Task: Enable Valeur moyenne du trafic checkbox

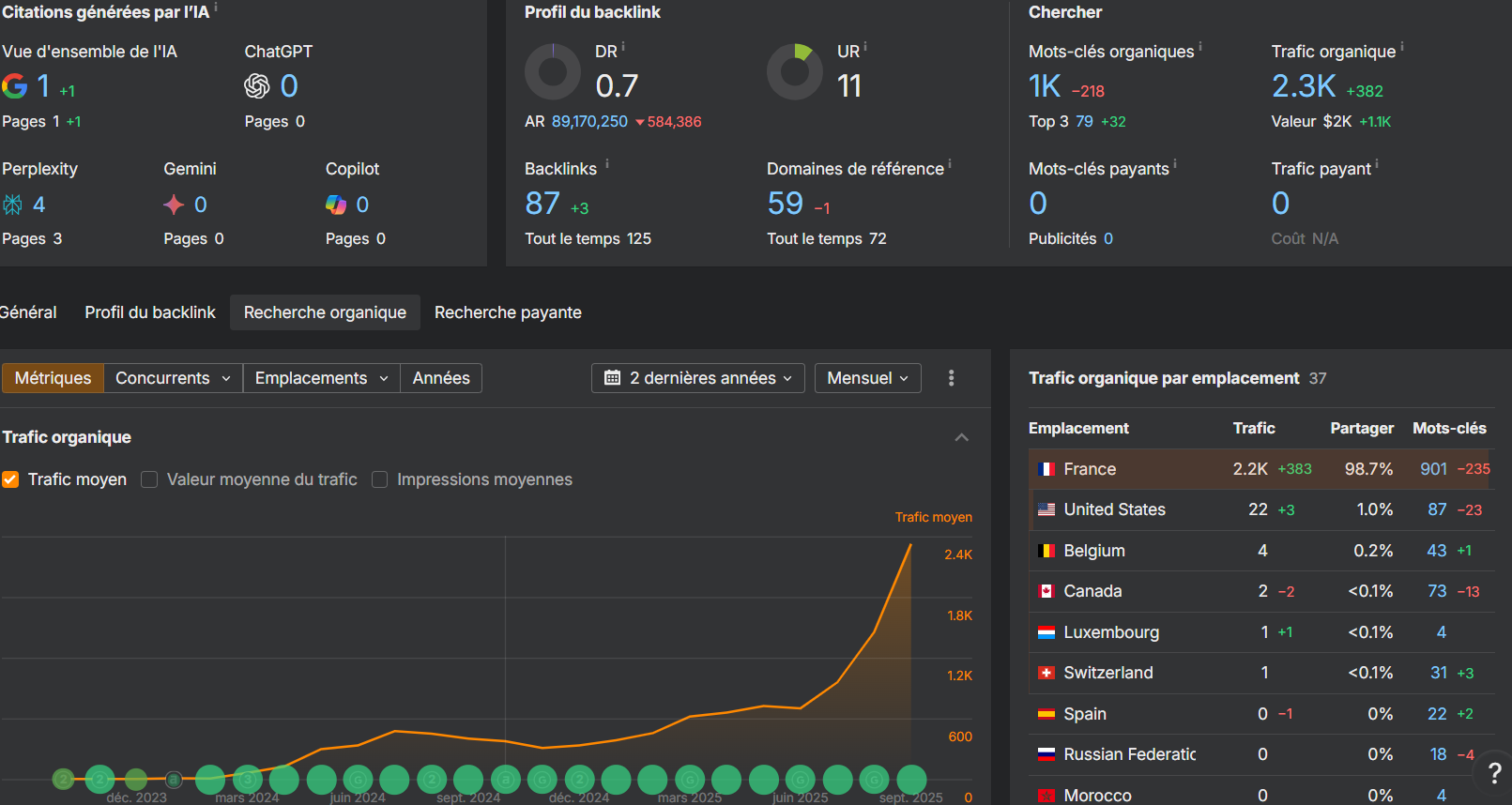Action: pyautogui.click(x=149, y=479)
